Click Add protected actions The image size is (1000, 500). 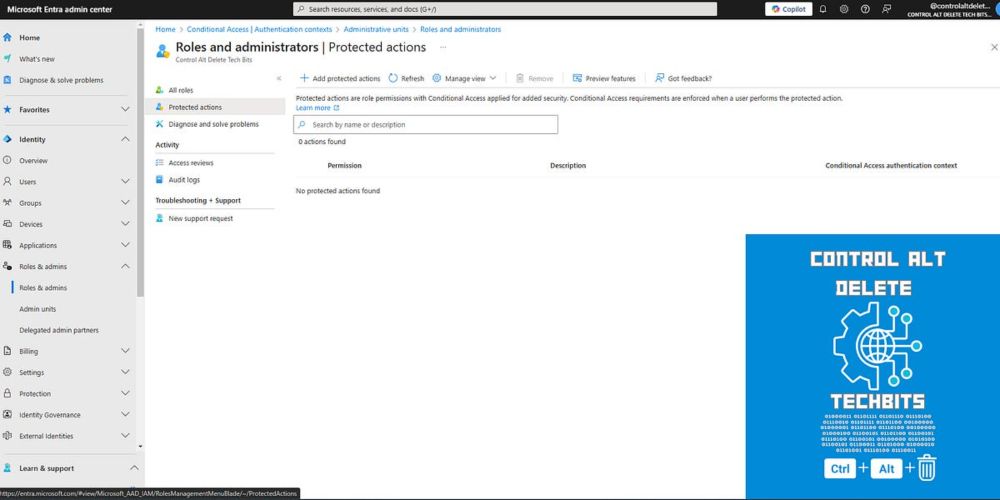coord(340,78)
